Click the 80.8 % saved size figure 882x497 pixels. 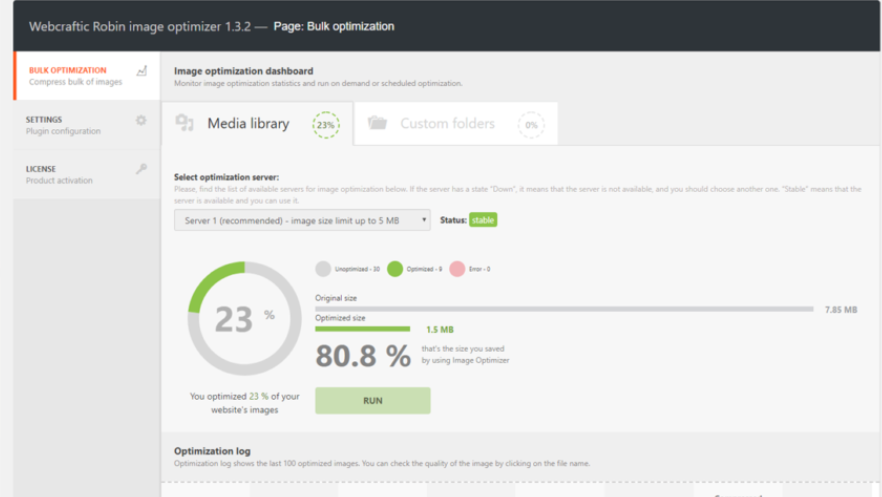click(363, 356)
